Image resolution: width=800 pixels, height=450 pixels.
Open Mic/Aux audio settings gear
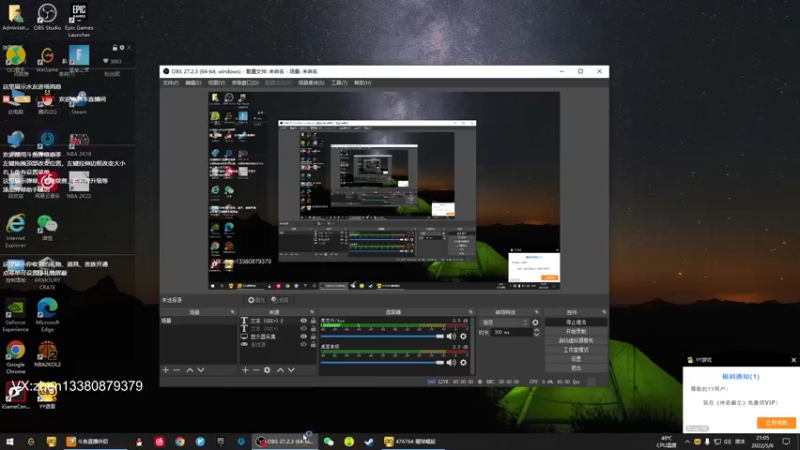click(x=463, y=336)
